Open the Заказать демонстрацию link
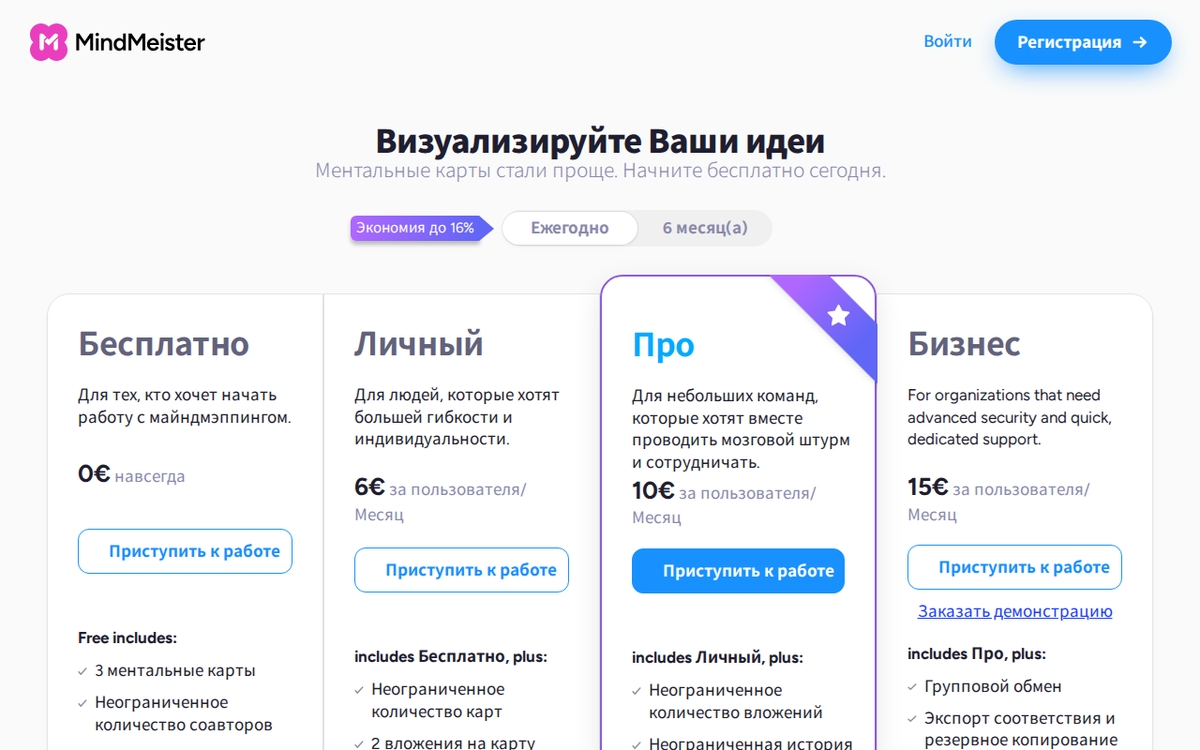1200x750 pixels. tap(1015, 611)
